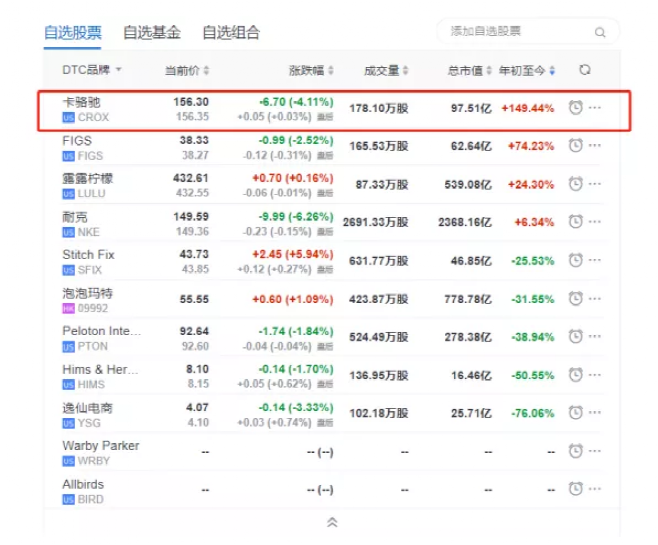Set price alert for CROX row
658x545 pixels.
coord(575,108)
